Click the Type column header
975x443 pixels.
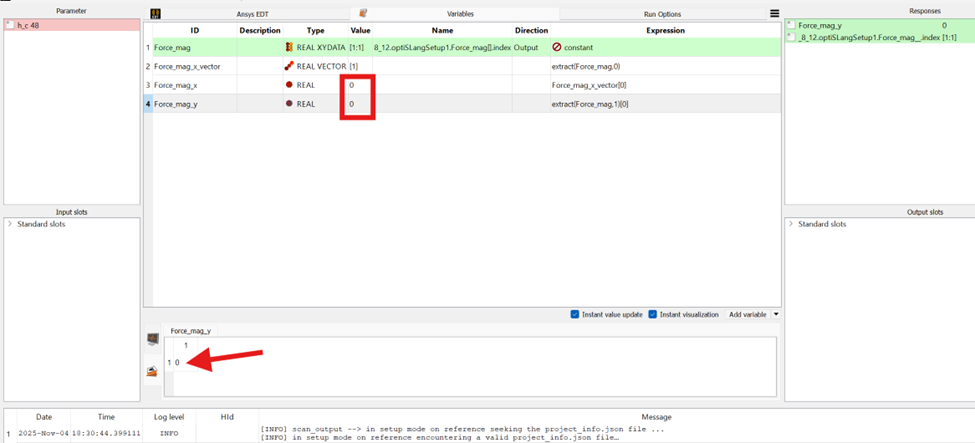pos(315,30)
